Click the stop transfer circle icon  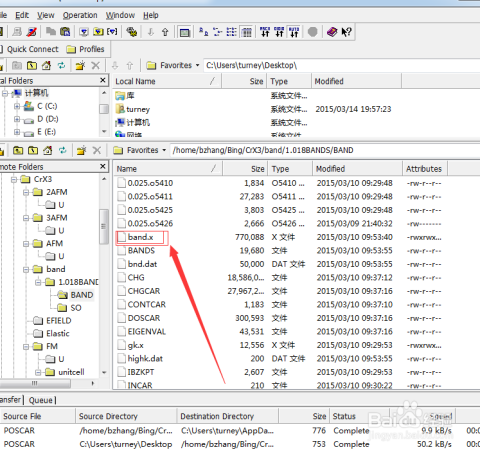click(312, 32)
